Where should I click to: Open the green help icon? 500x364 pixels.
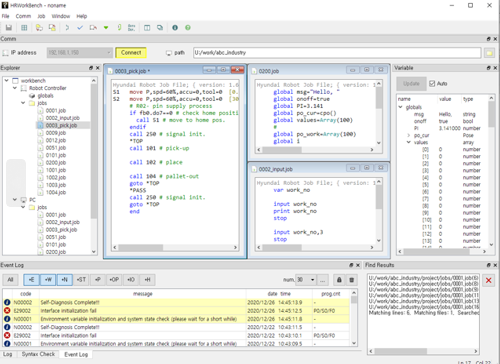(188, 28)
